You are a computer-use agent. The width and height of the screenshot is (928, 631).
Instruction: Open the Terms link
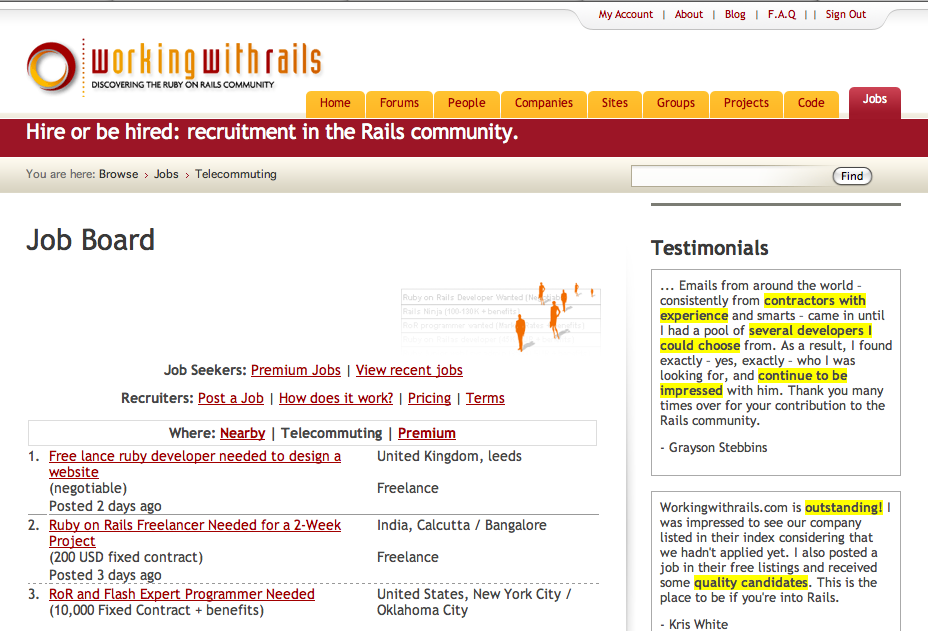click(485, 398)
